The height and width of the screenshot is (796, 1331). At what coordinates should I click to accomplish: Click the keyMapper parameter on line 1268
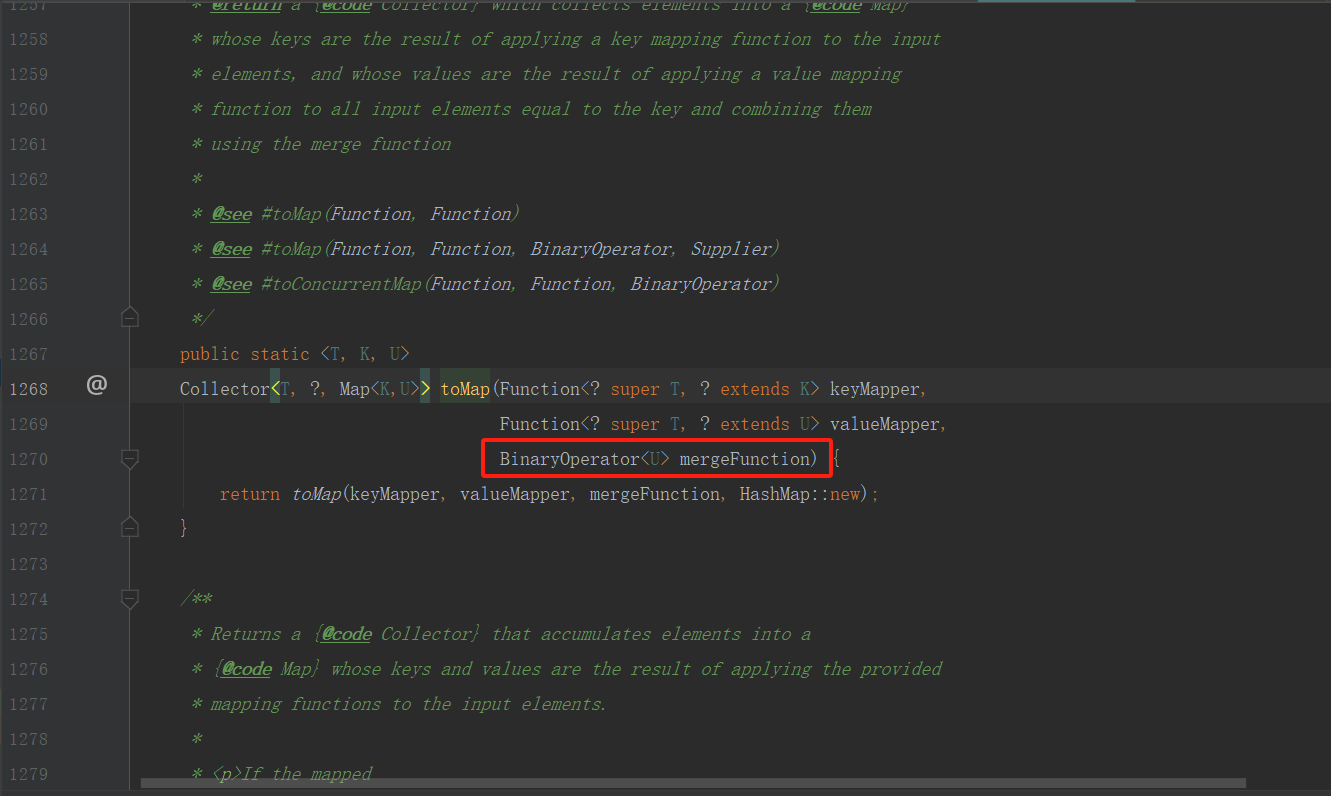coord(874,389)
